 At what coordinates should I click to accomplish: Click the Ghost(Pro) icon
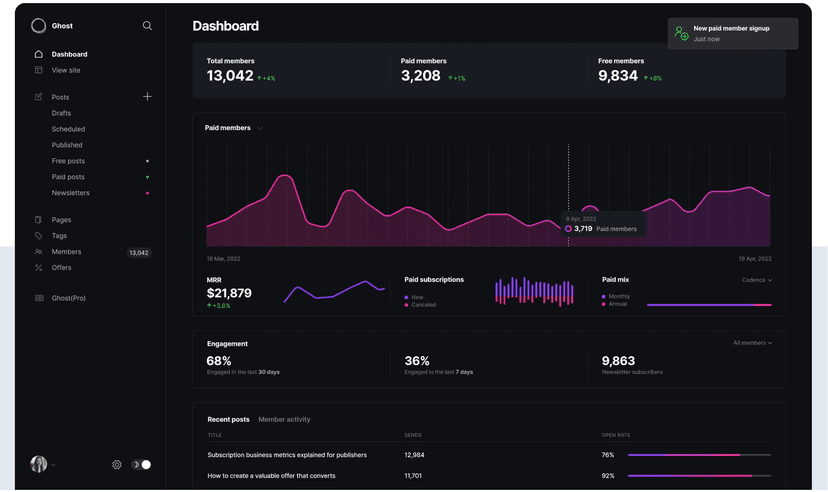[39, 298]
